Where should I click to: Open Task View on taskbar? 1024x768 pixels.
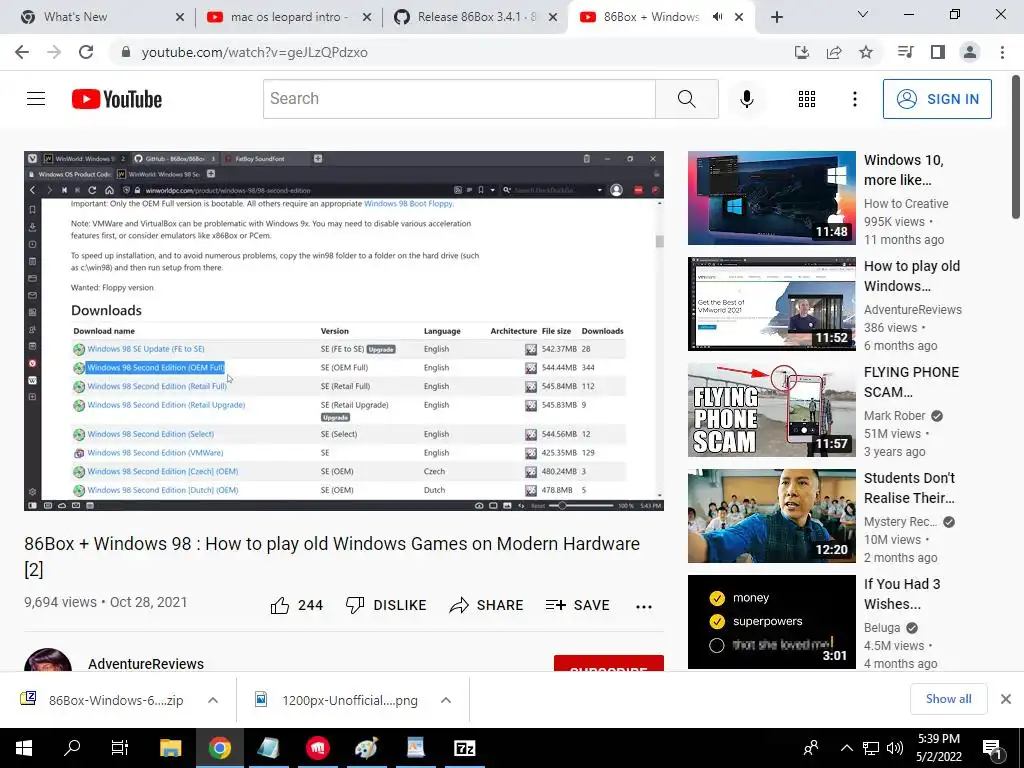point(120,748)
